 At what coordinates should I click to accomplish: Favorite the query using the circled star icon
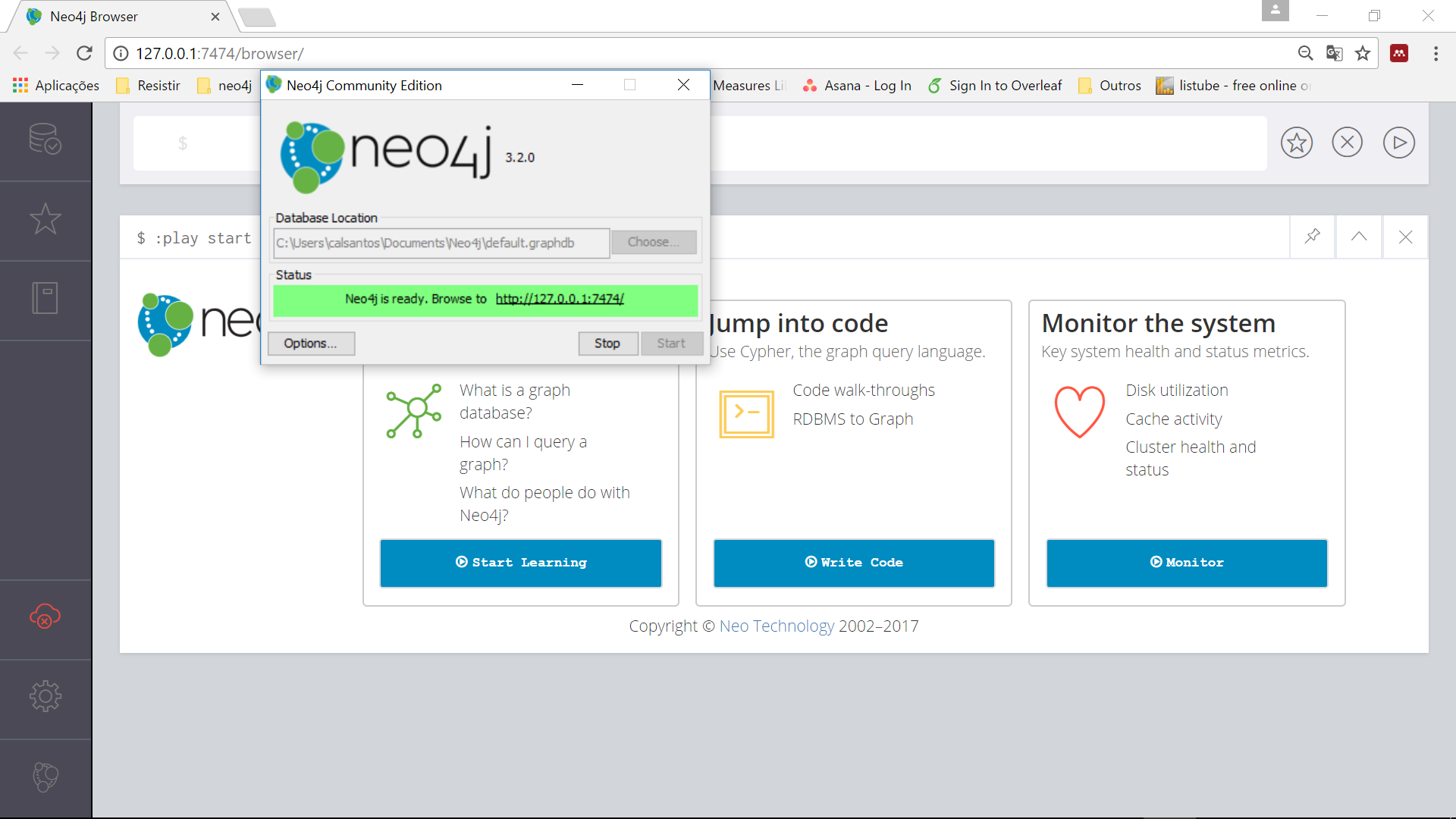click(x=1297, y=142)
